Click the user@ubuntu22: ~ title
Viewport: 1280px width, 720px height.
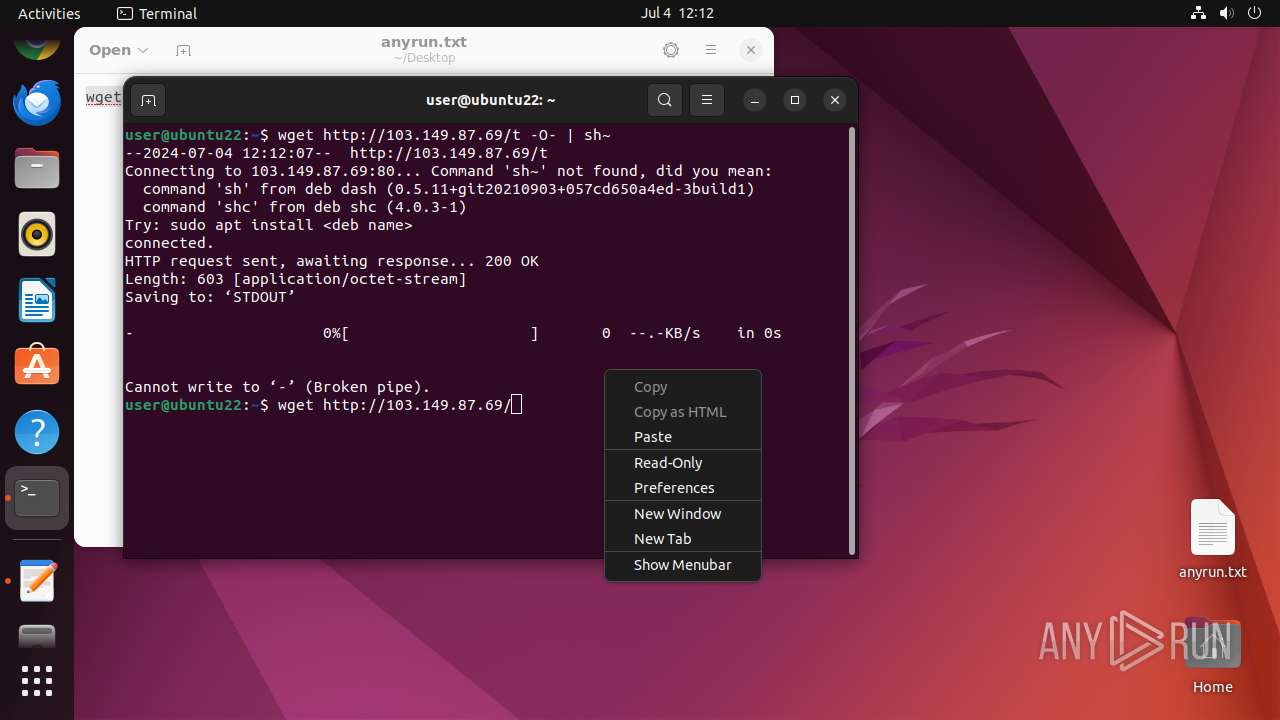pos(490,100)
